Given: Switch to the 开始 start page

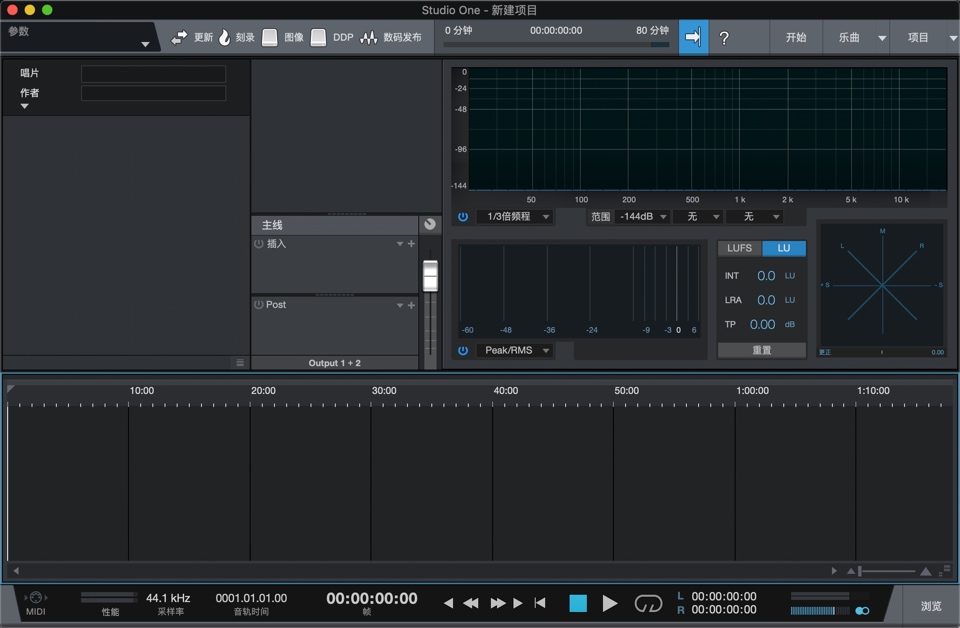Looking at the screenshot, I should click(795, 37).
